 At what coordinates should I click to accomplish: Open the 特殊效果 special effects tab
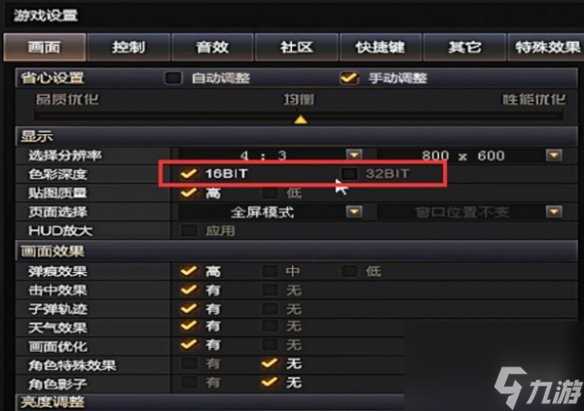[546, 47]
